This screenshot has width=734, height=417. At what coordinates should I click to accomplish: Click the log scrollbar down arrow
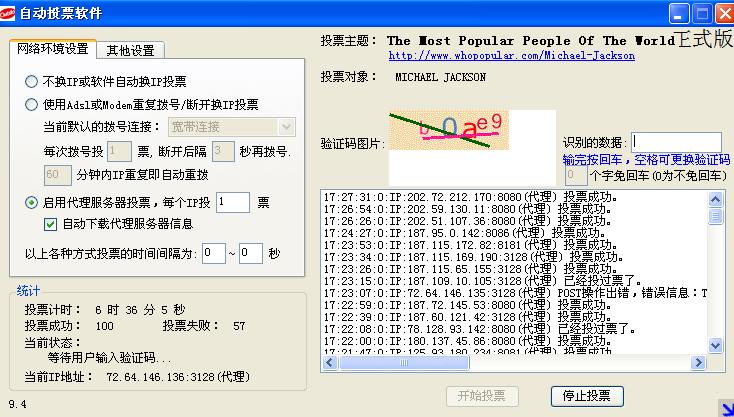[x=715, y=350]
